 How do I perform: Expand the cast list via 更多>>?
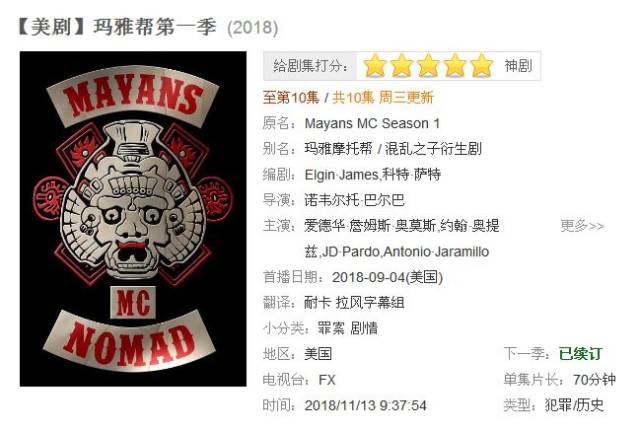[x=582, y=226]
